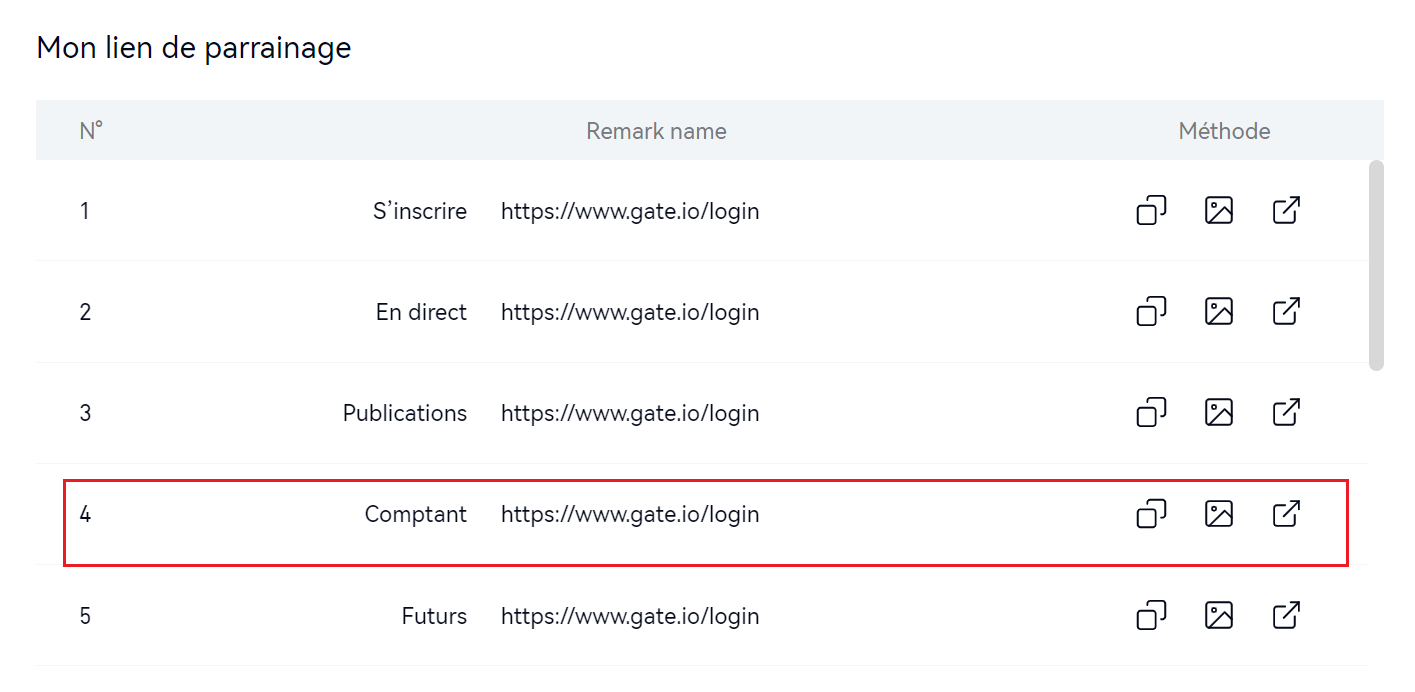Show image poster for En direct link

(1218, 312)
